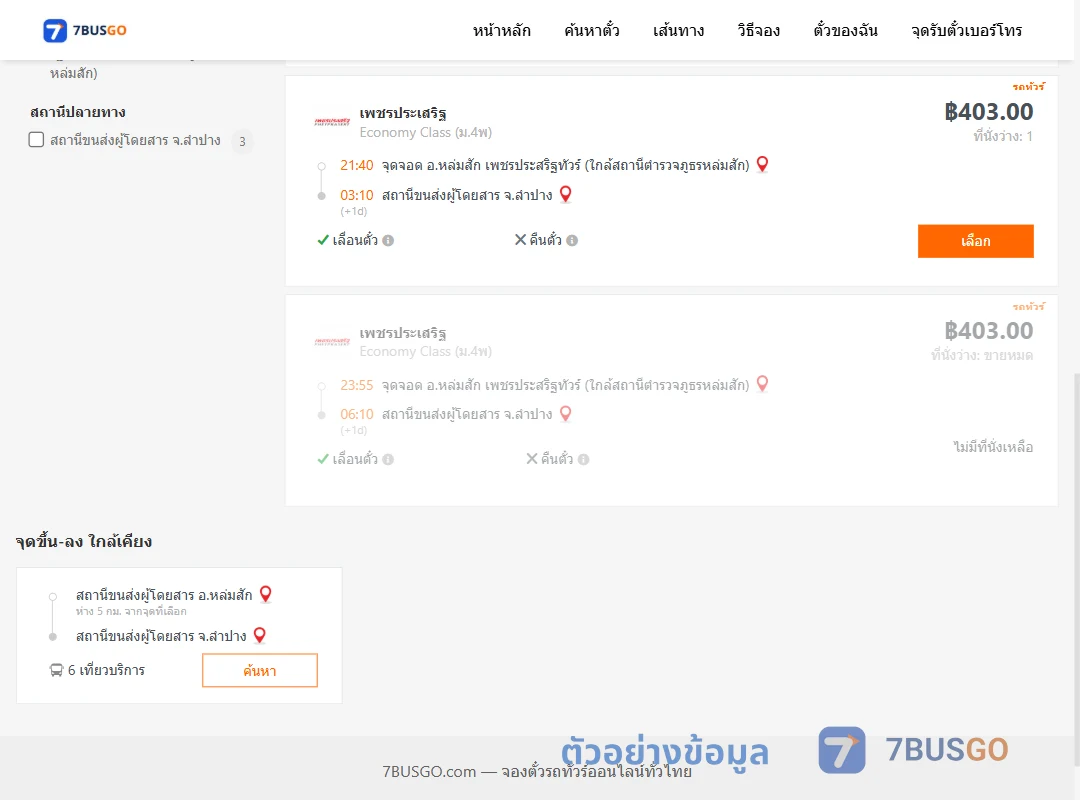
Task: Show info for คืนตั๋ว on 21:40 trip
Action: (x=572, y=240)
